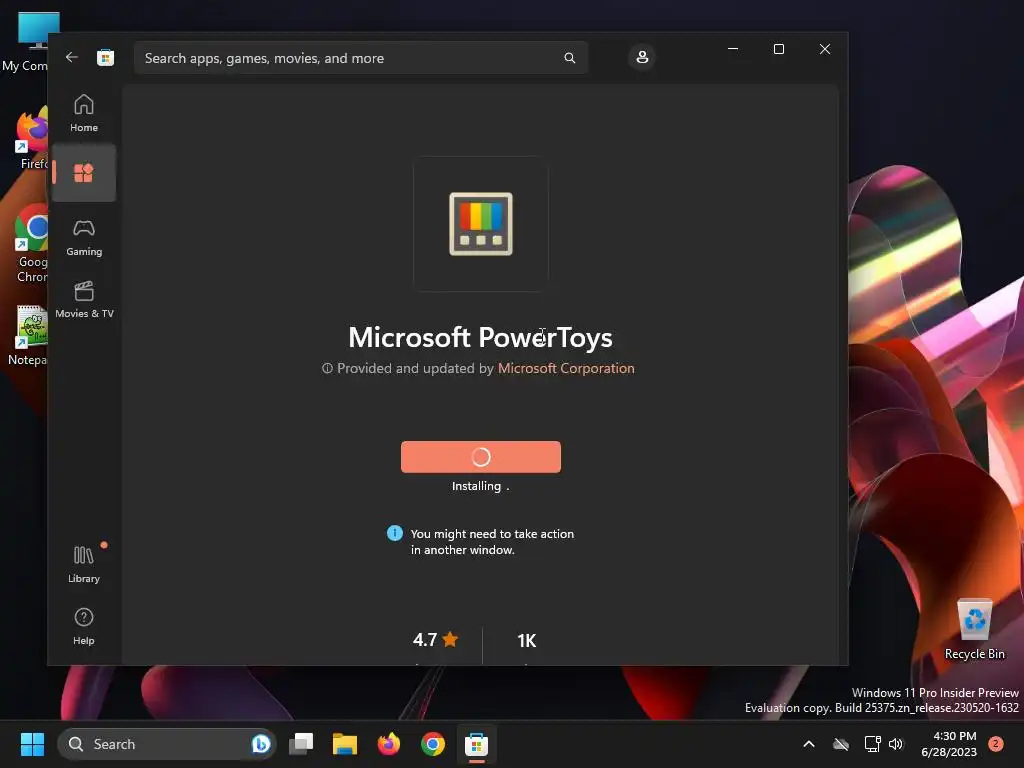Click the taskbar Search box
This screenshot has width=1024, height=768.
167,744
